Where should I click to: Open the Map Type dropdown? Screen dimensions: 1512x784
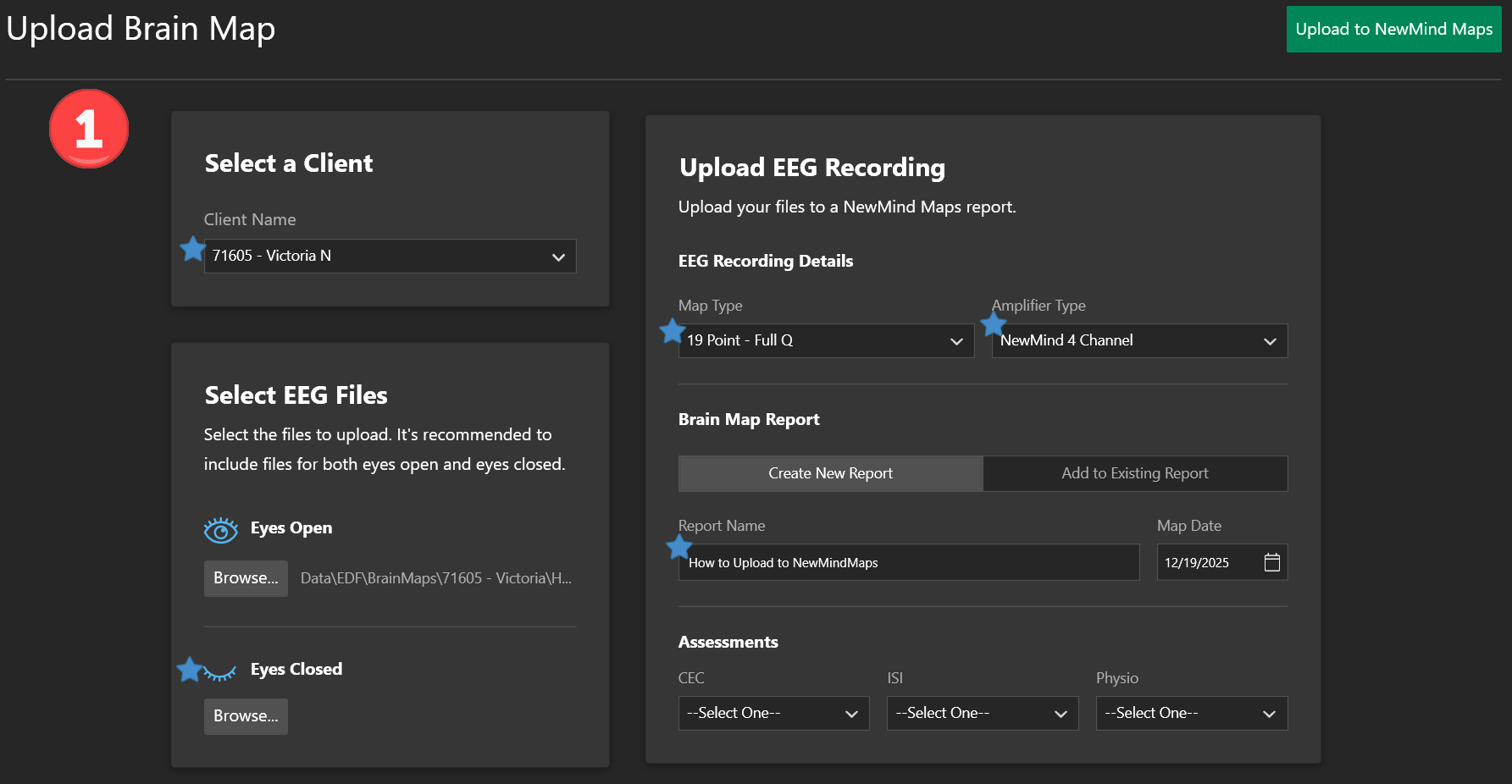click(x=826, y=340)
